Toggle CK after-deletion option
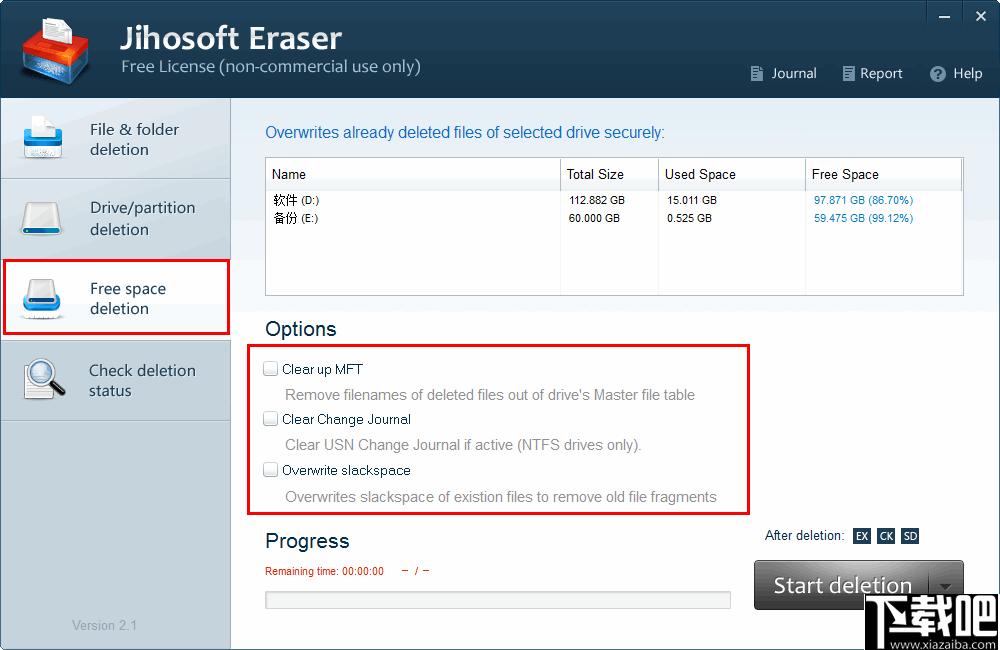The height and width of the screenshot is (650, 1000). coord(886,536)
